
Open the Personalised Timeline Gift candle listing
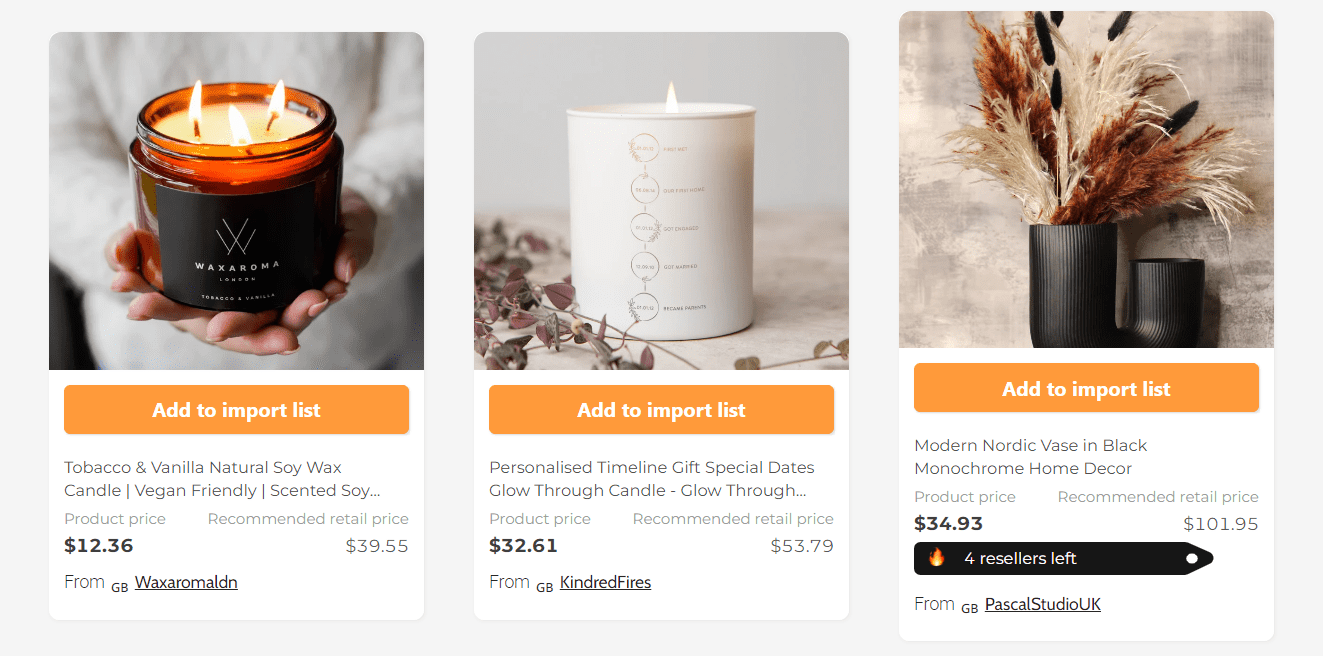652,479
